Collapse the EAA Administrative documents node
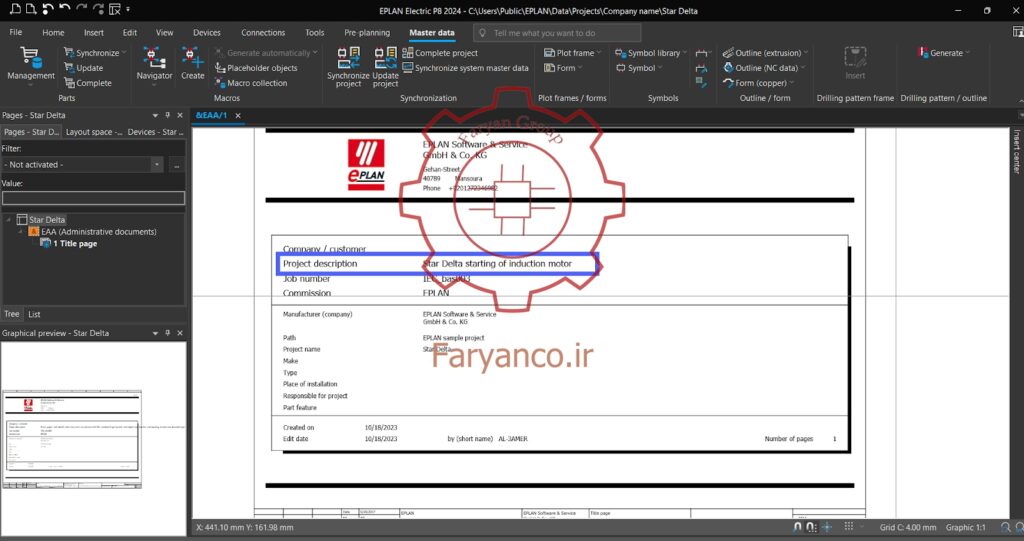1024x541 pixels. pyautogui.click(x=21, y=231)
